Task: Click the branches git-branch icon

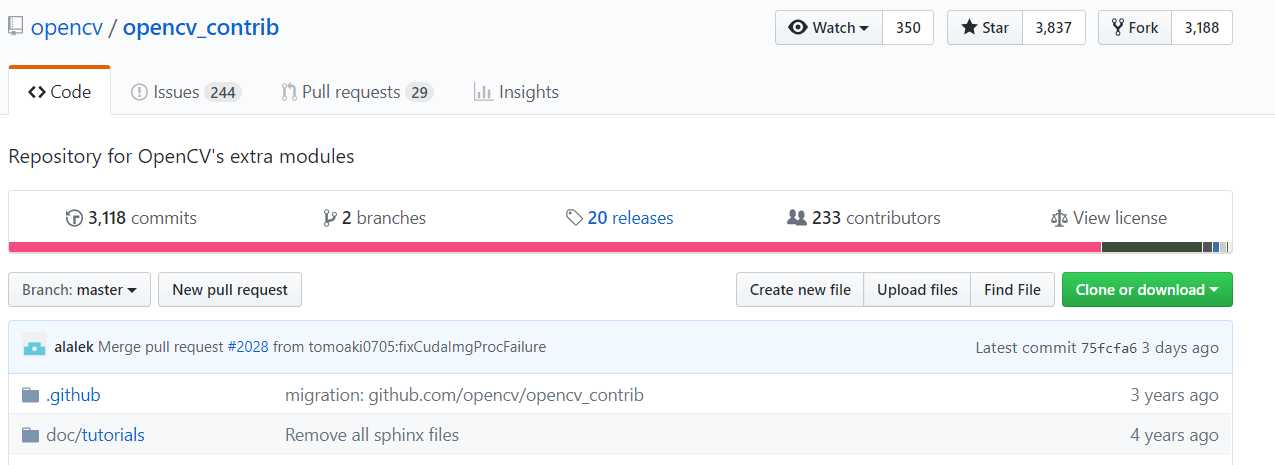Action: (x=329, y=218)
